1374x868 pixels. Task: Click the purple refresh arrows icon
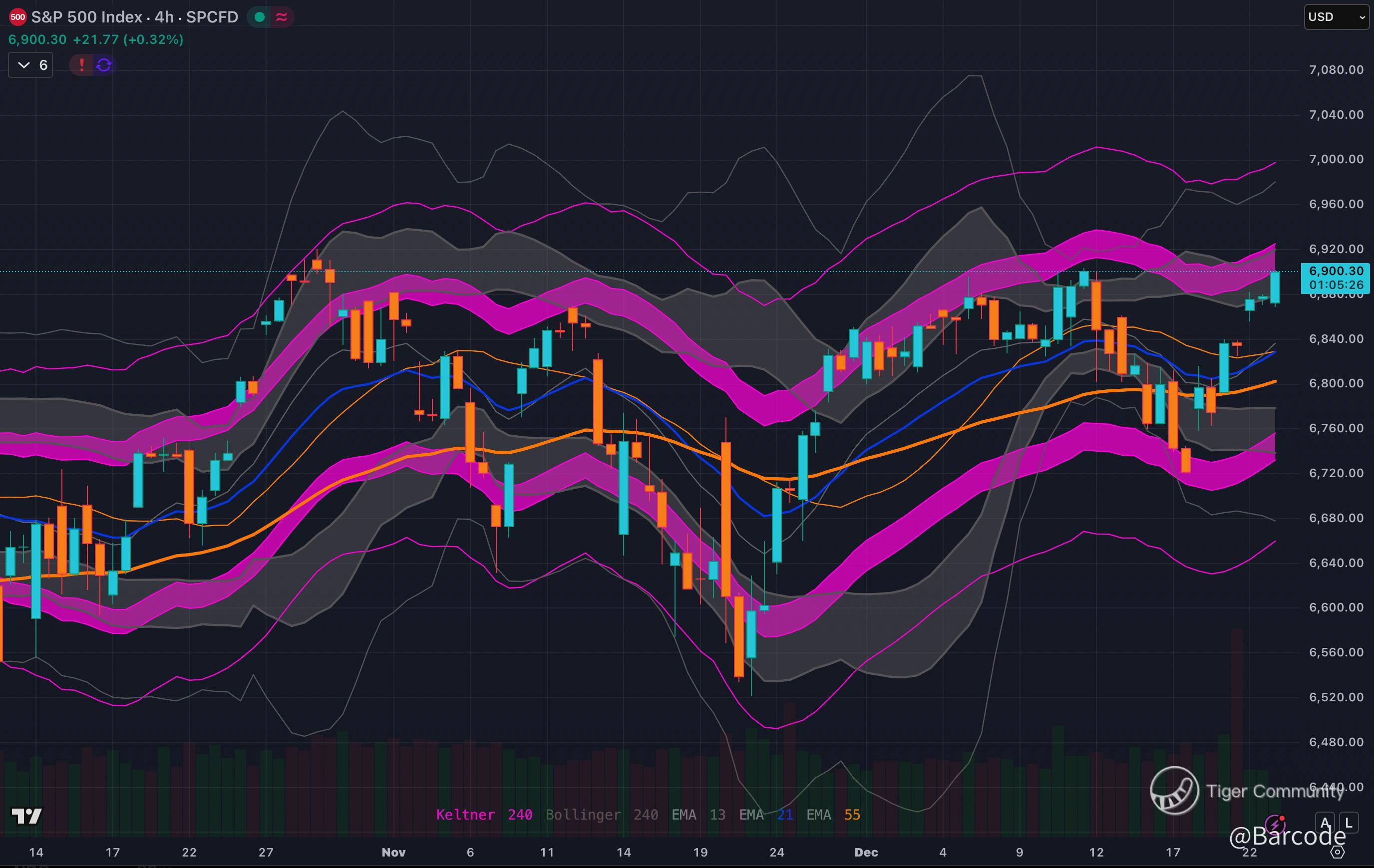pyautogui.click(x=104, y=64)
